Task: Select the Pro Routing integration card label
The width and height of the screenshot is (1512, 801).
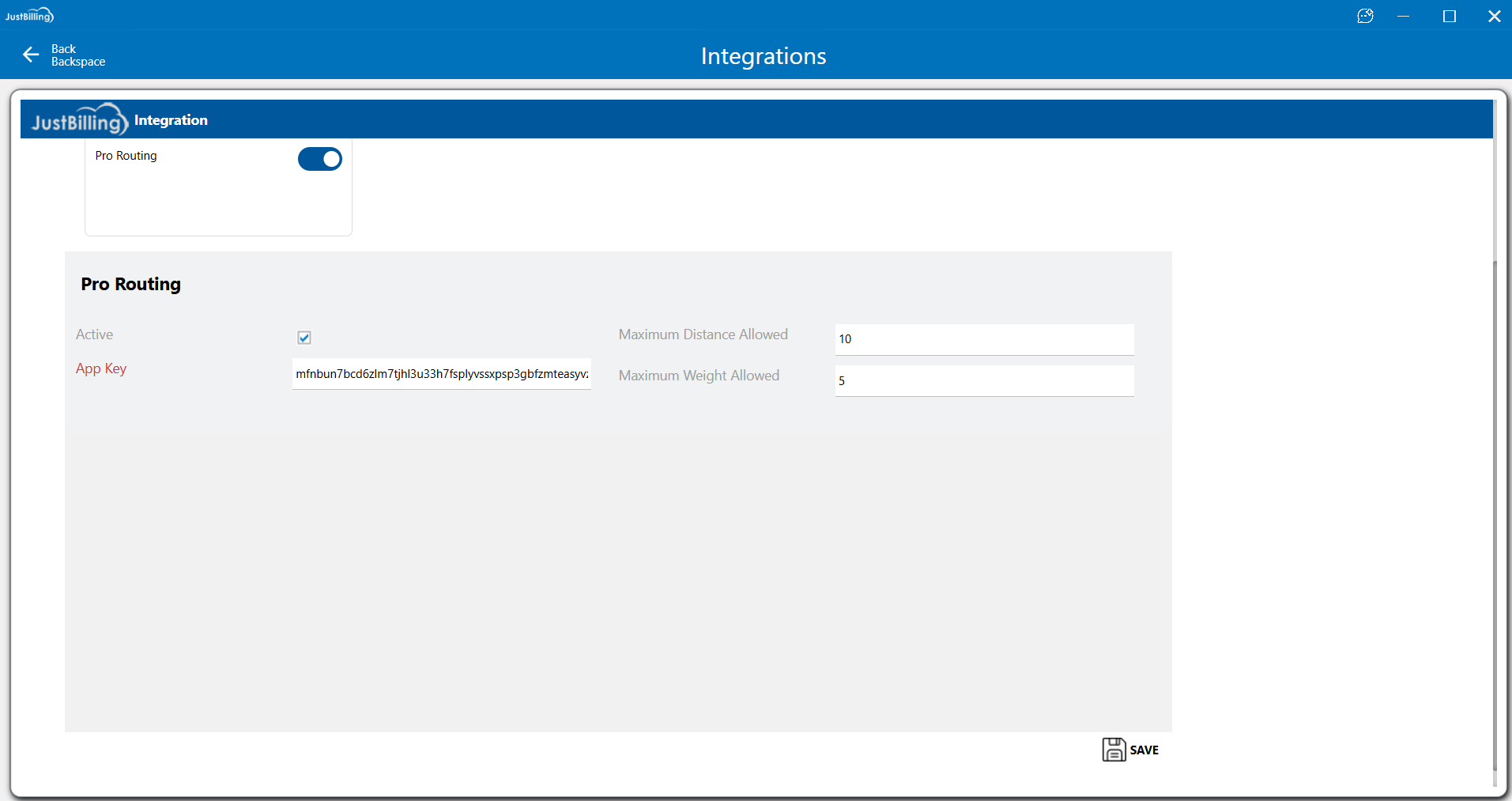Action: tap(126, 156)
